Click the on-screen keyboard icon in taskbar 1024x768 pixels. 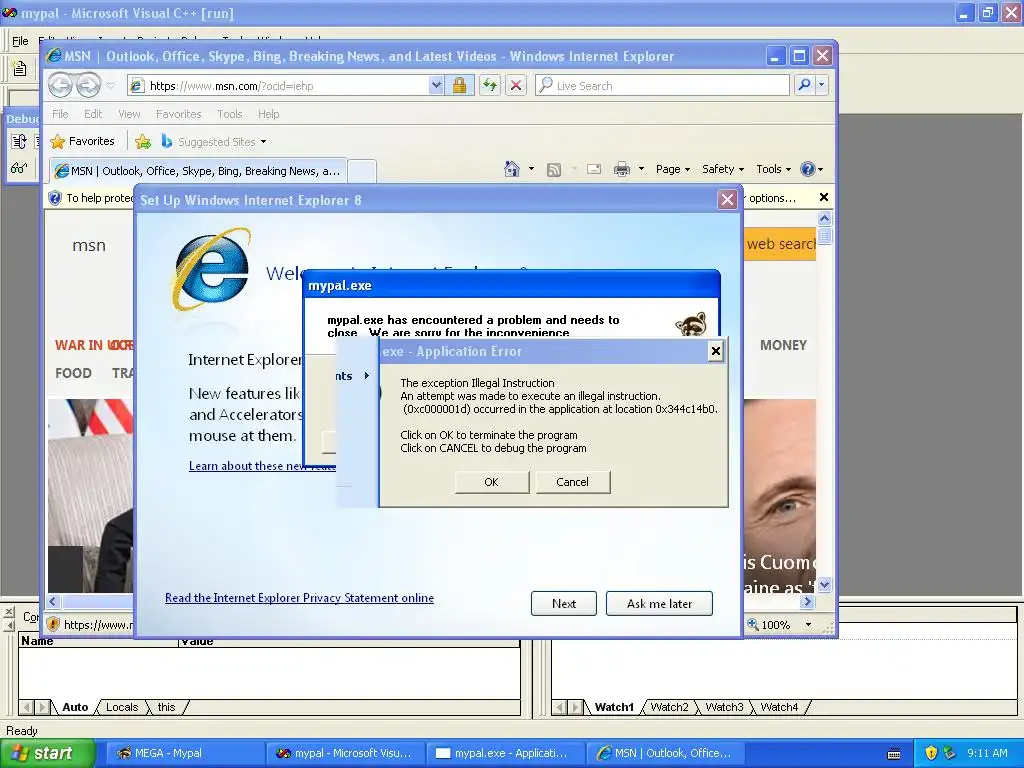point(894,754)
